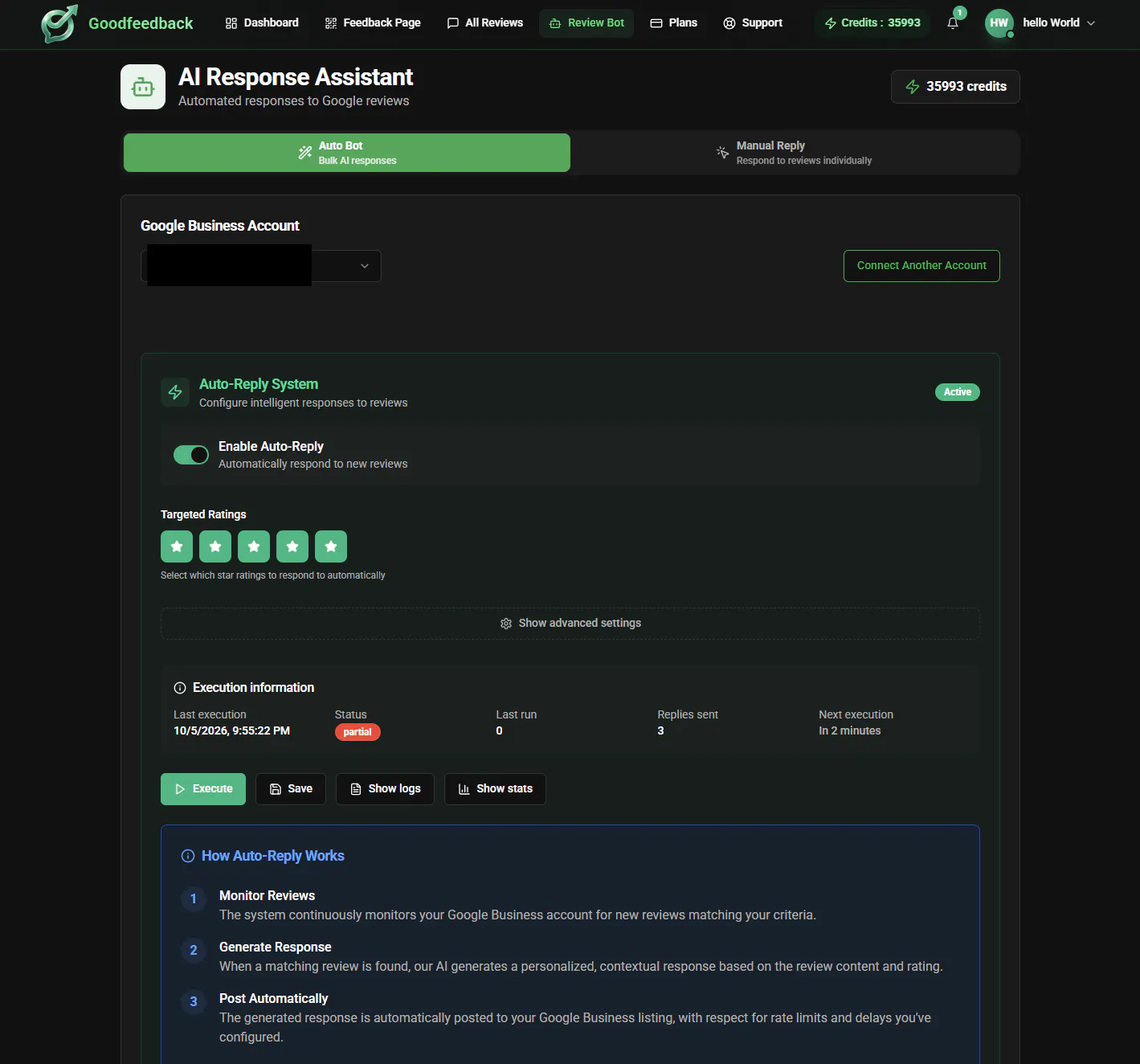
Task: Click the HW user avatar
Action: click(999, 23)
